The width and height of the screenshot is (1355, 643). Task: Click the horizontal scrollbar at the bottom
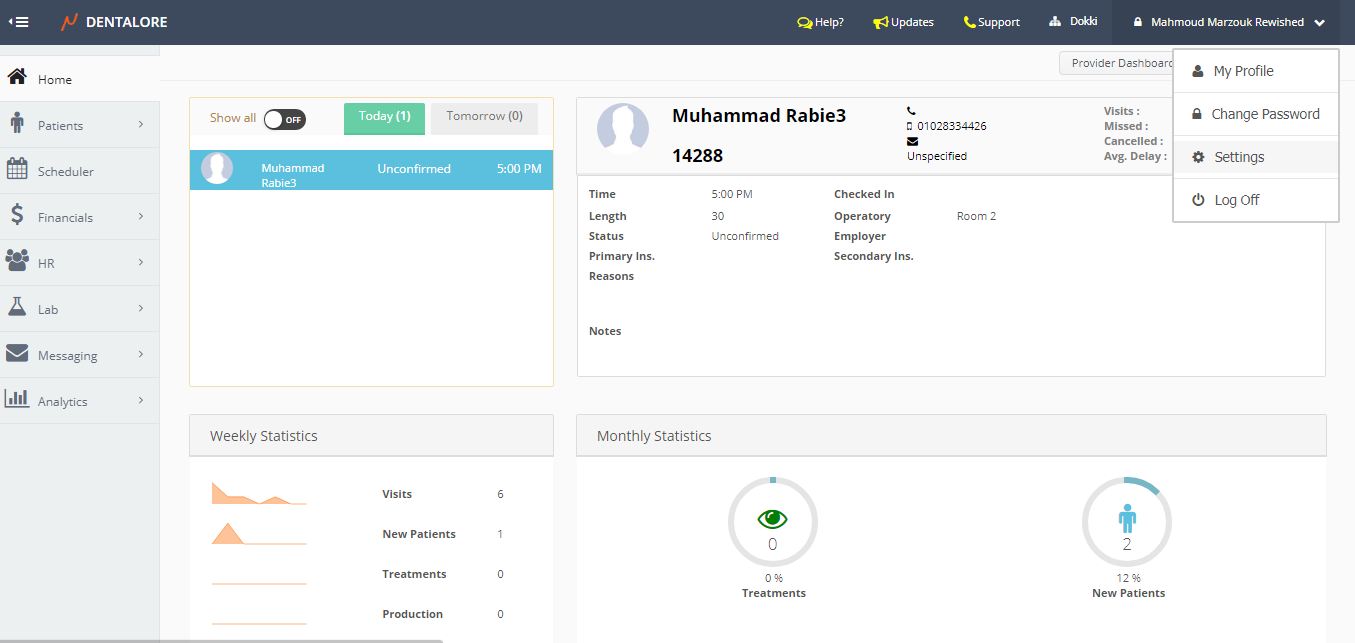click(x=220, y=640)
